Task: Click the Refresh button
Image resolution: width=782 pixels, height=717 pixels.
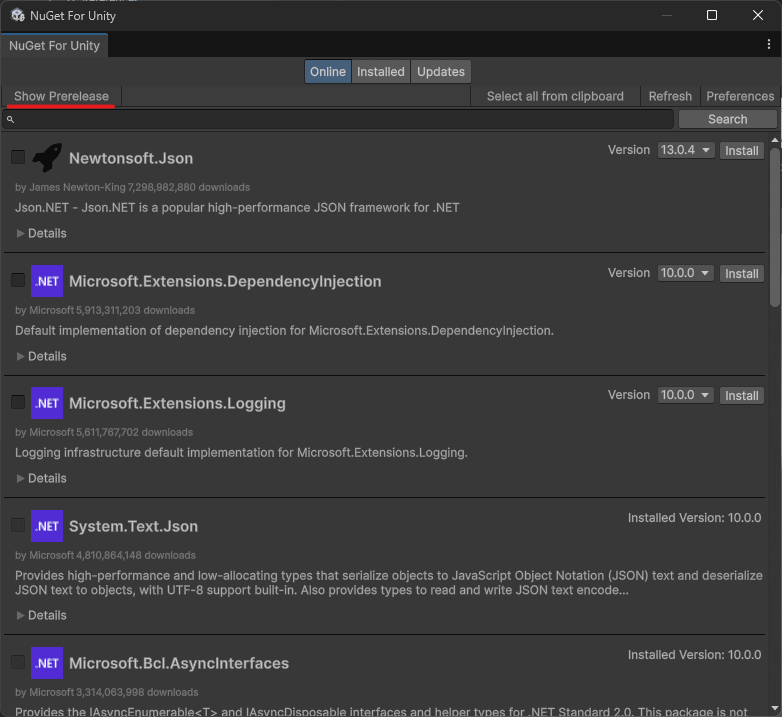Action: 670,96
